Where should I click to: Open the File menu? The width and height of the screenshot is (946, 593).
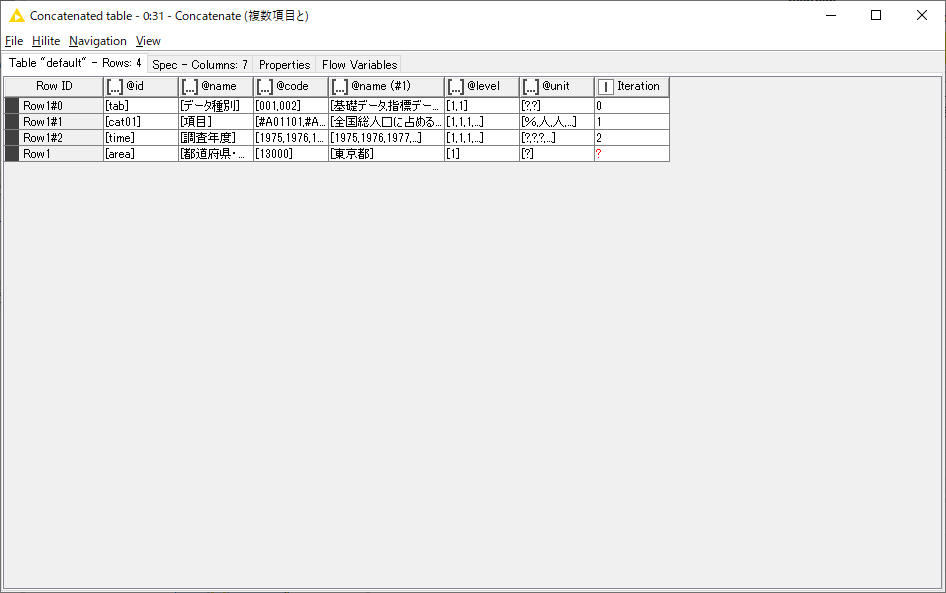pyautogui.click(x=14, y=41)
